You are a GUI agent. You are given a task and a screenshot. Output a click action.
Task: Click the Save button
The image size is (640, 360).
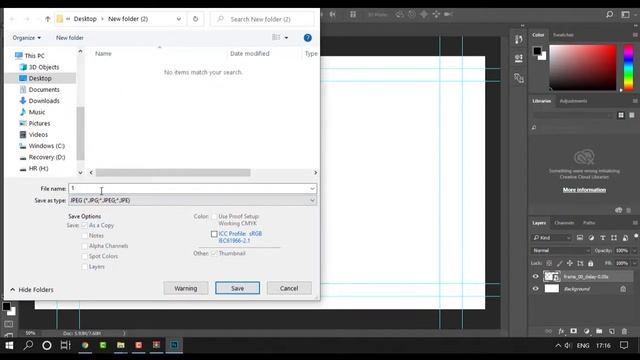click(237, 288)
